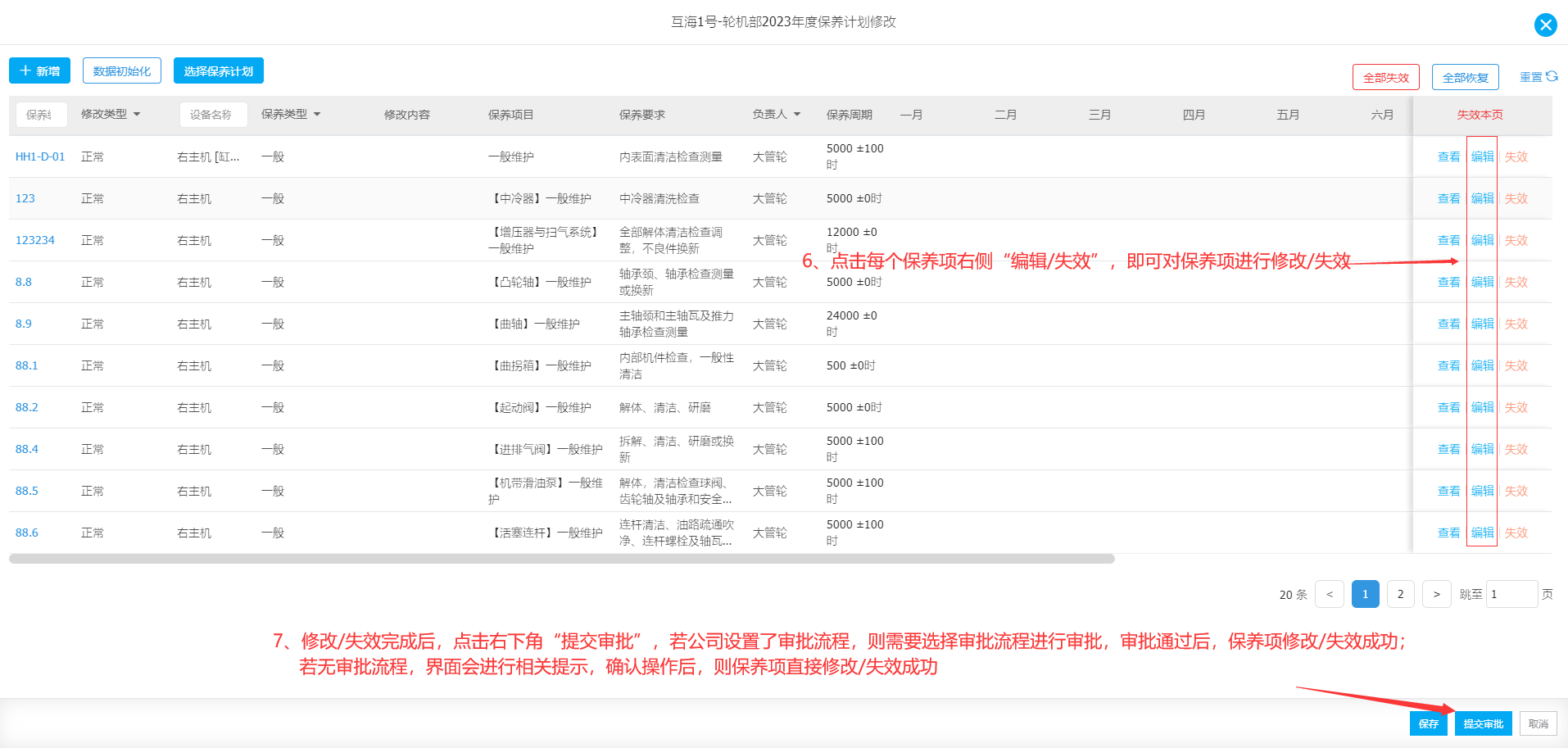Click 失效 for row 8.8
Image resolution: width=1568 pixels, height=748 pixels.
click(1516, 282)
